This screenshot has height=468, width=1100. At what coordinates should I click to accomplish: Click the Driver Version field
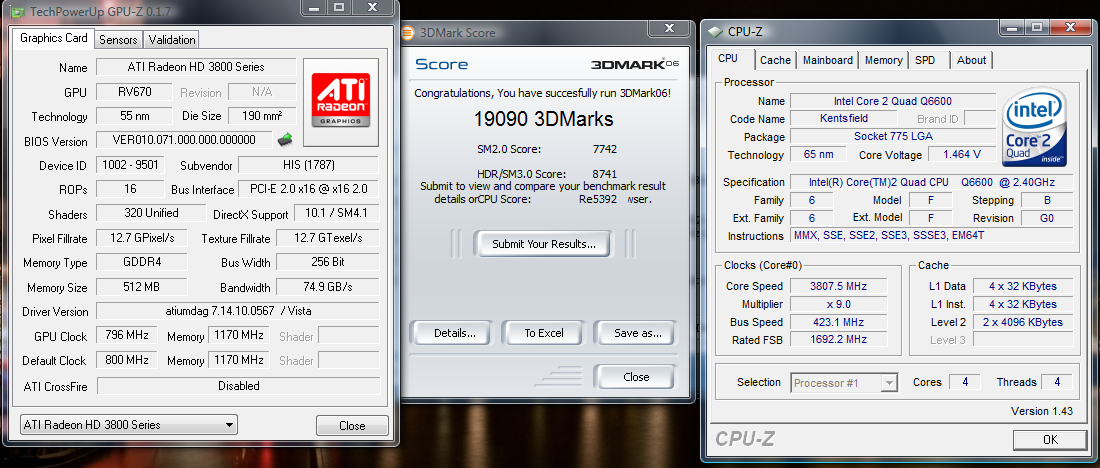tap(237, 312)
